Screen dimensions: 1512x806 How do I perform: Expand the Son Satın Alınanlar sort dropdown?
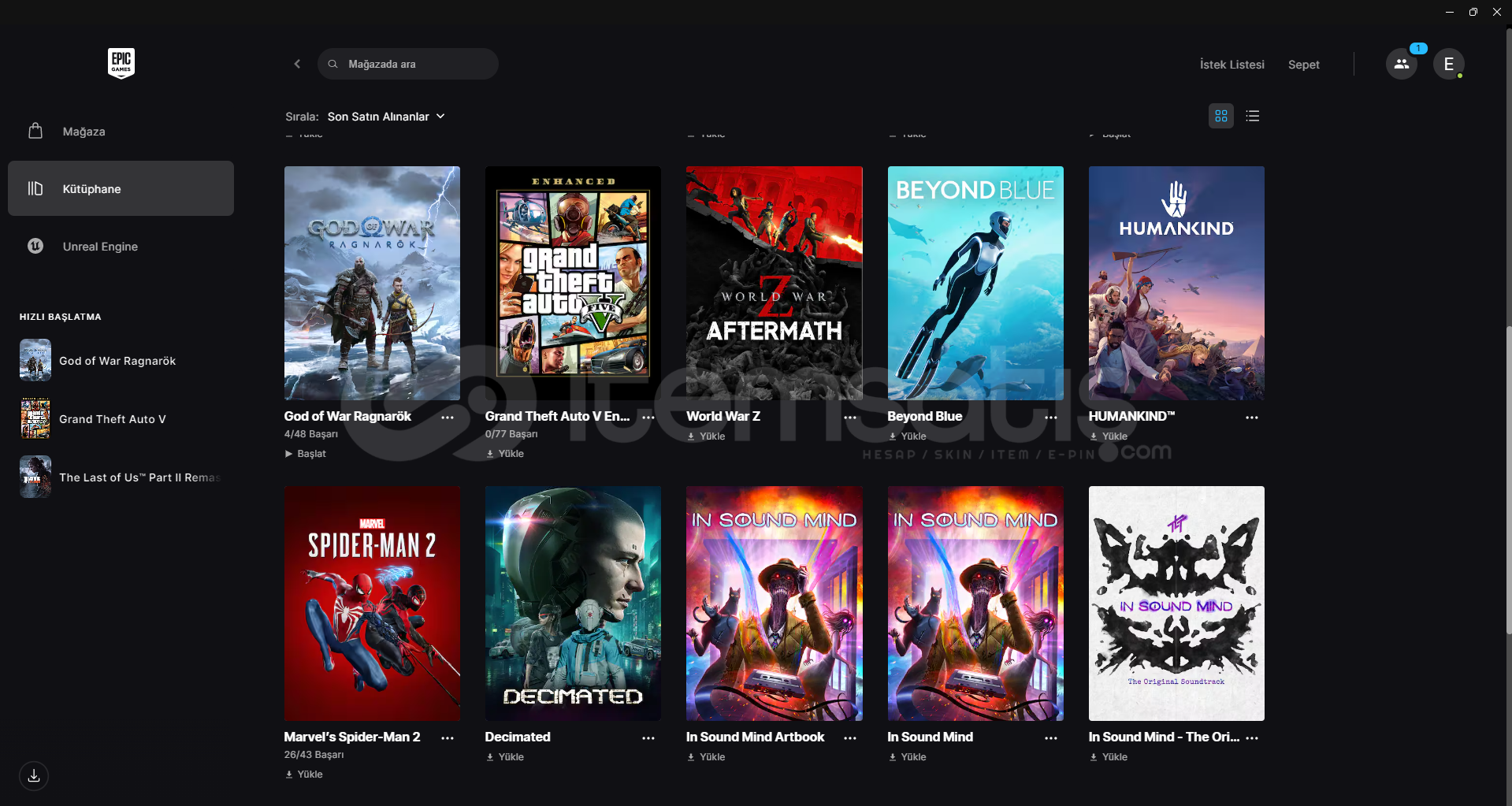pyautogui.click(x=386, y=117)
